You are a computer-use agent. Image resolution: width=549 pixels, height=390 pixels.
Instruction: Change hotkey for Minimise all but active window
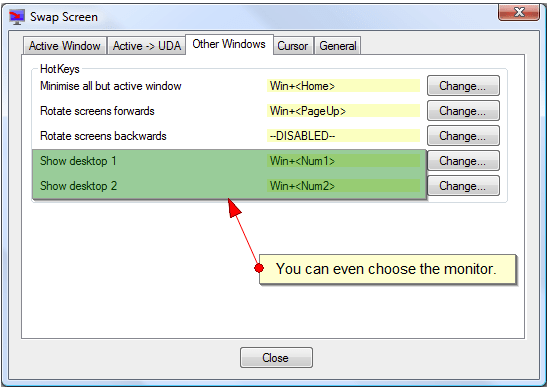[463, 86]
